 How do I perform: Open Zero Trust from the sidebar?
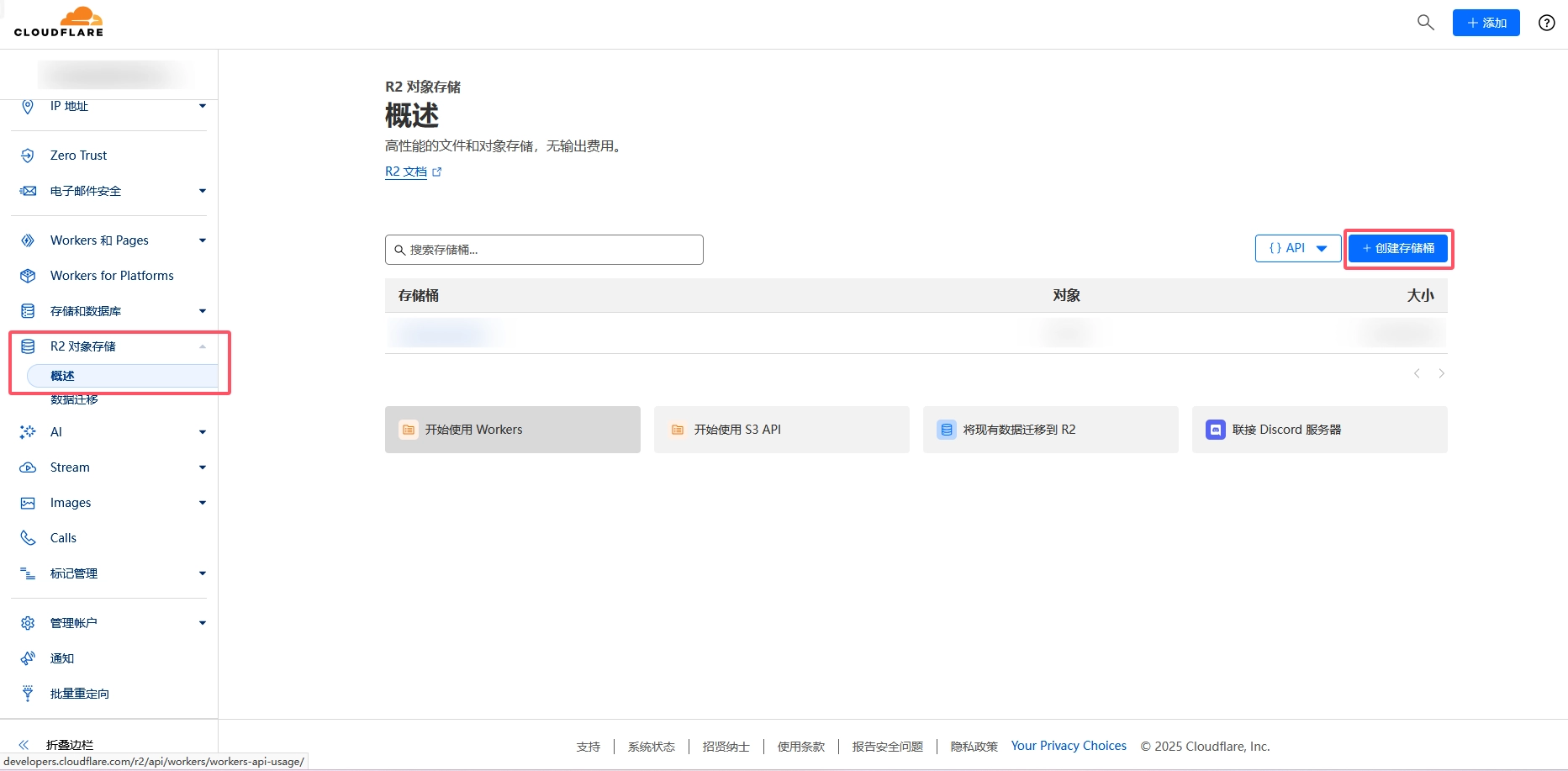pyautogui.click(x=78, y=156)
